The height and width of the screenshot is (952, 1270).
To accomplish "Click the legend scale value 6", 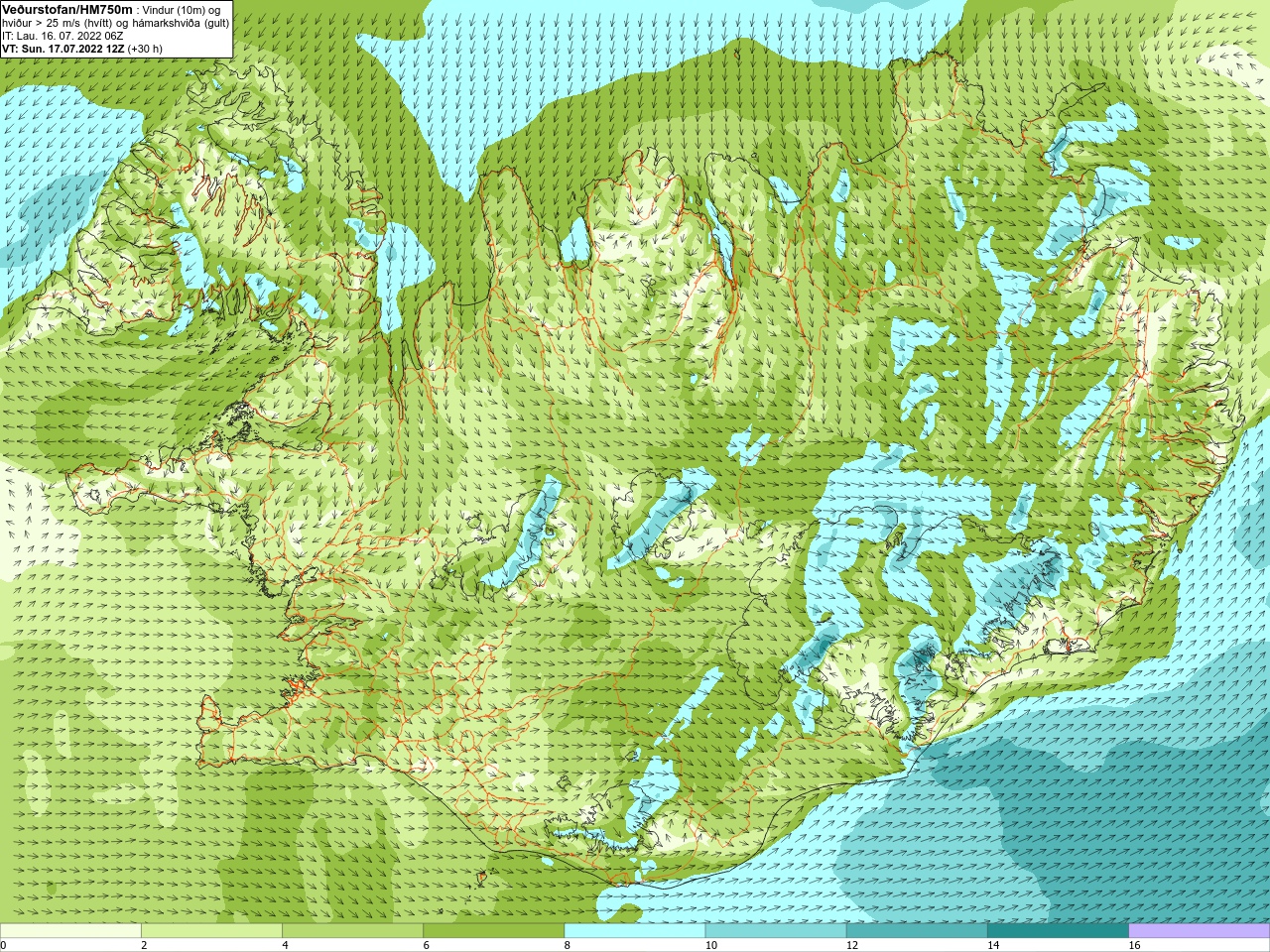I will 426,945.
